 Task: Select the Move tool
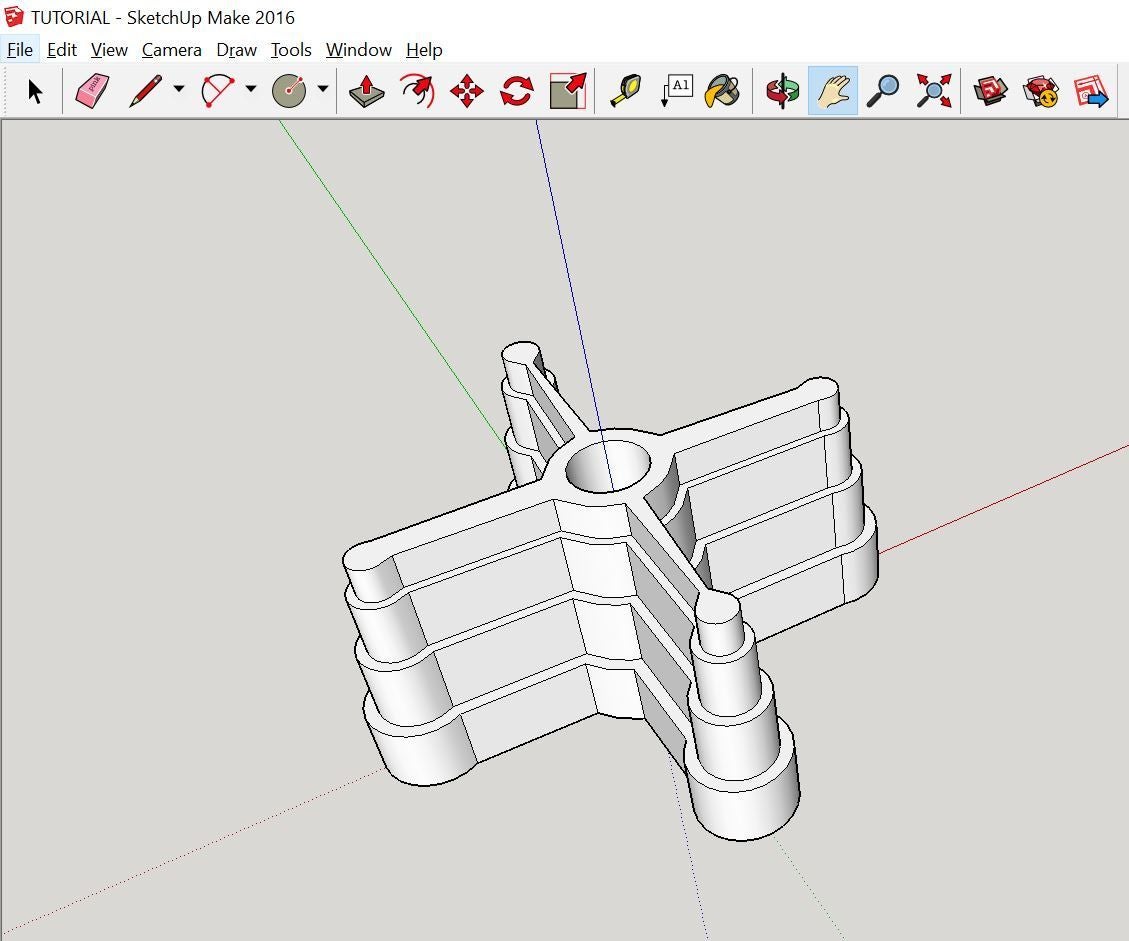[466, 90]
